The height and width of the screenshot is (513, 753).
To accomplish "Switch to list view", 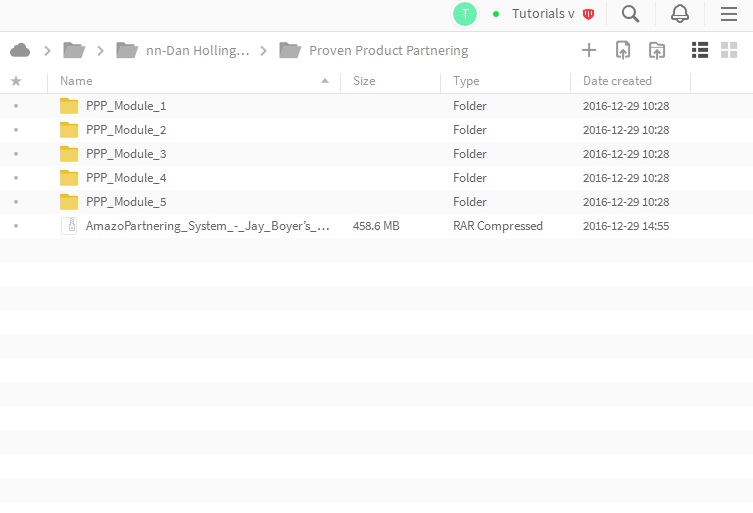I will click(700, 50).
